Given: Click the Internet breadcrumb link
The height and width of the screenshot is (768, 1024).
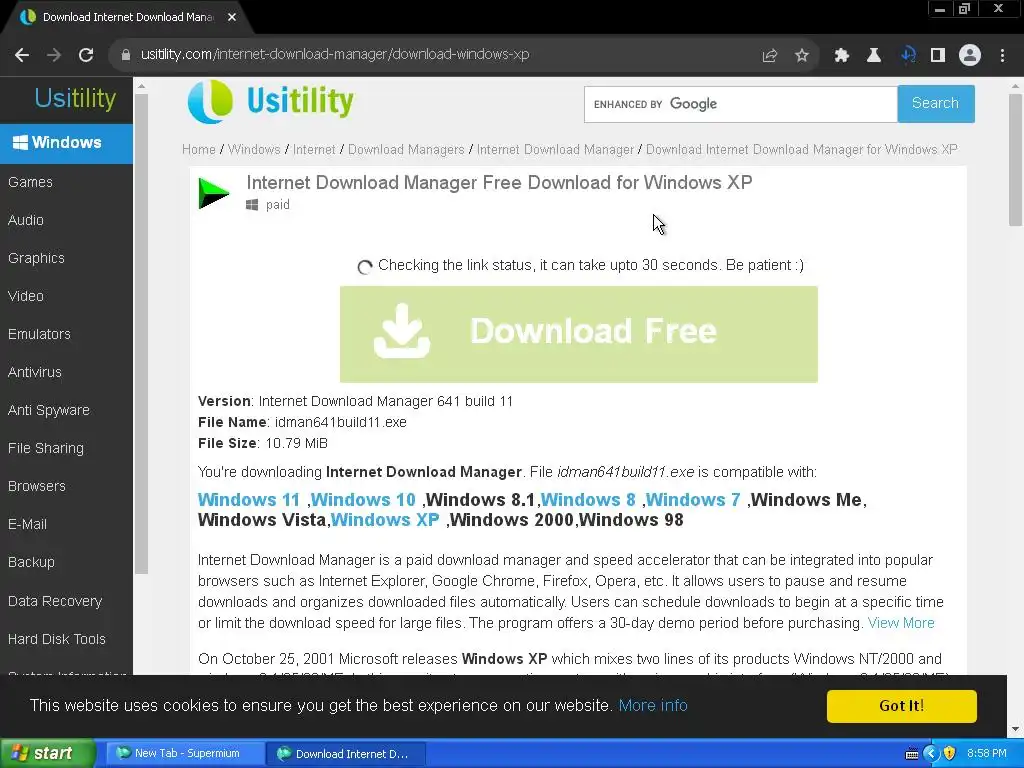Looking at the screenshot, I should (x=314, y=150).
